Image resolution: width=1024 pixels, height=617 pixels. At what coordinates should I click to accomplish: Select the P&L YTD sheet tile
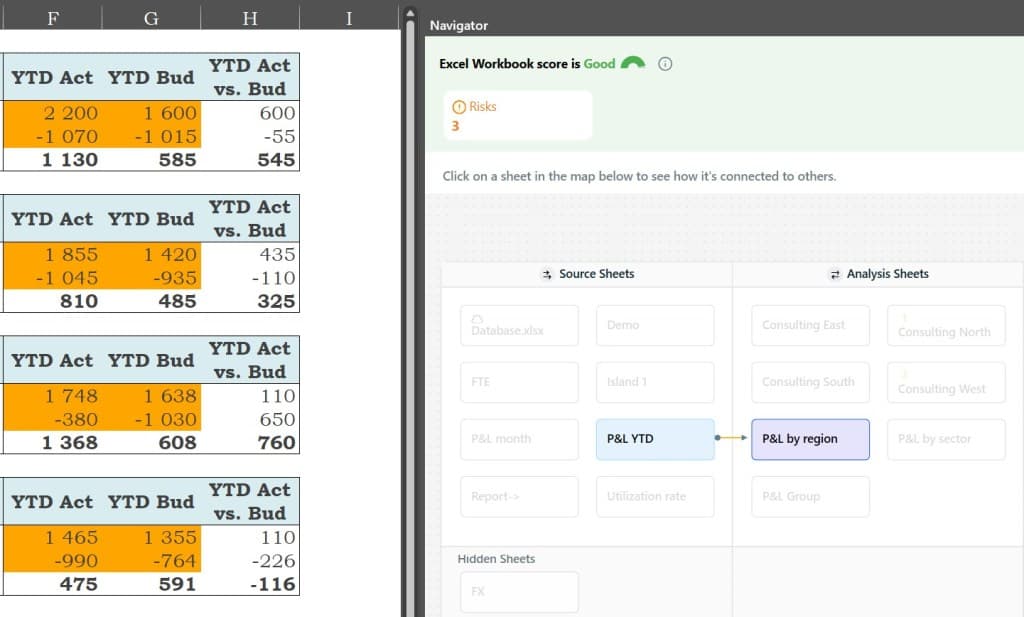pyautogui.click(x=655, y=439)
